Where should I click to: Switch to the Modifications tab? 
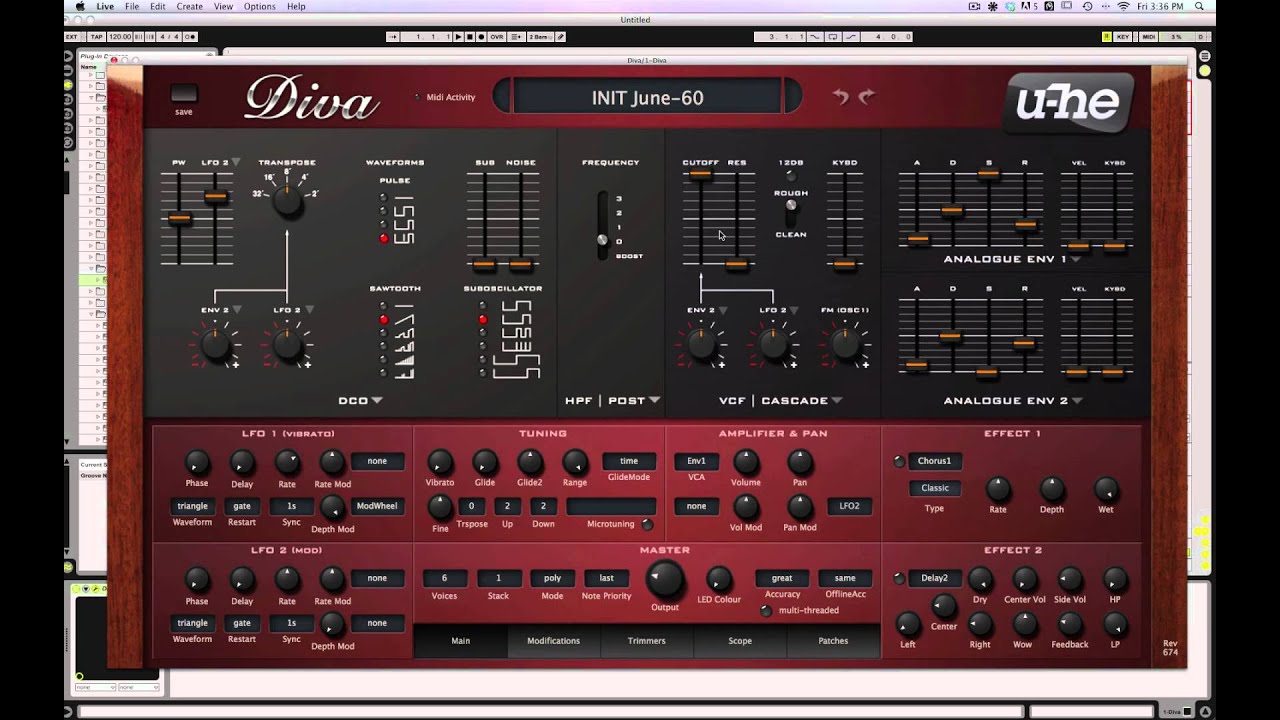553,641
